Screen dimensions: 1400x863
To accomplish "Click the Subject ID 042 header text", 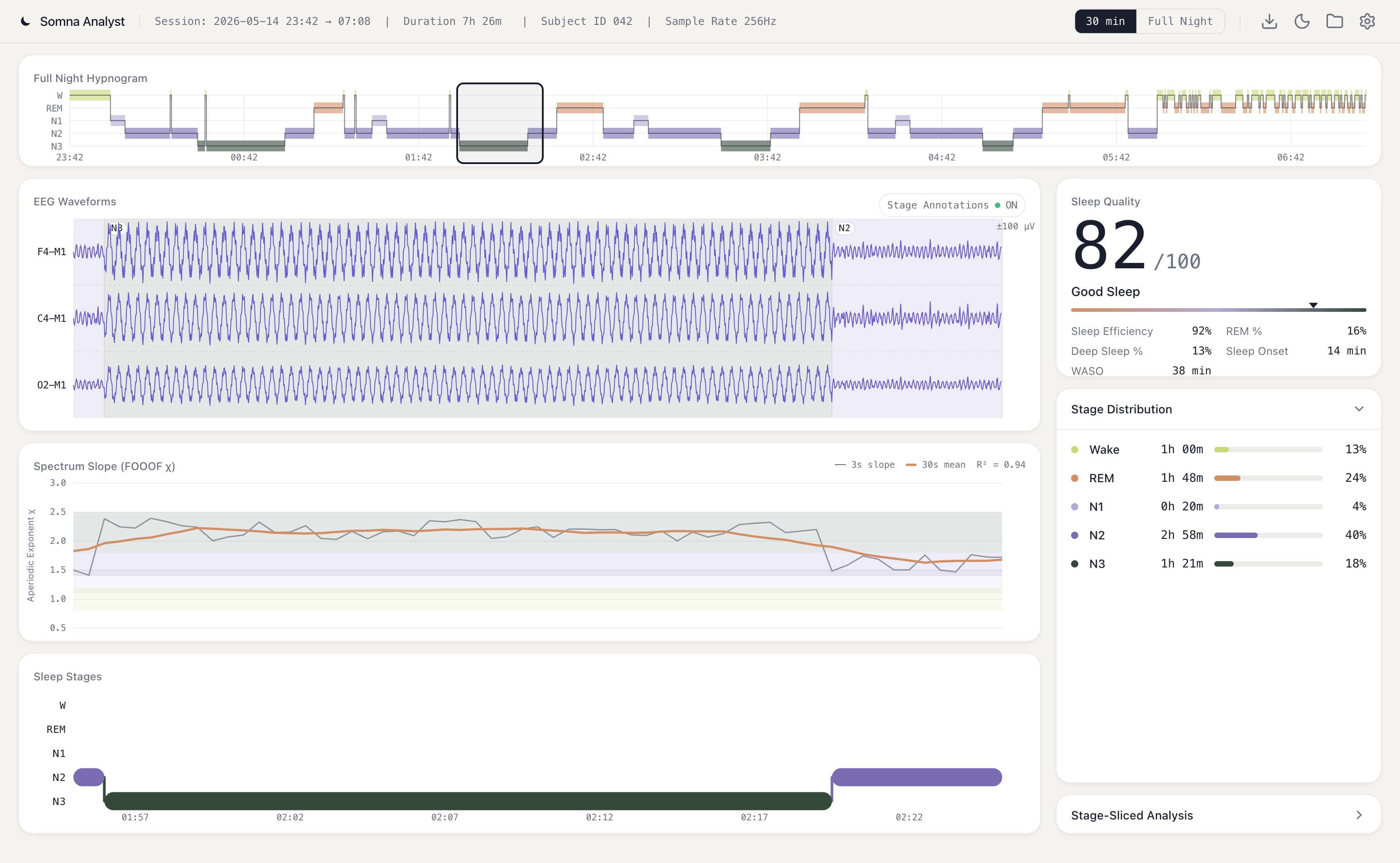I will pyautogui.click(x=586, y=22).
